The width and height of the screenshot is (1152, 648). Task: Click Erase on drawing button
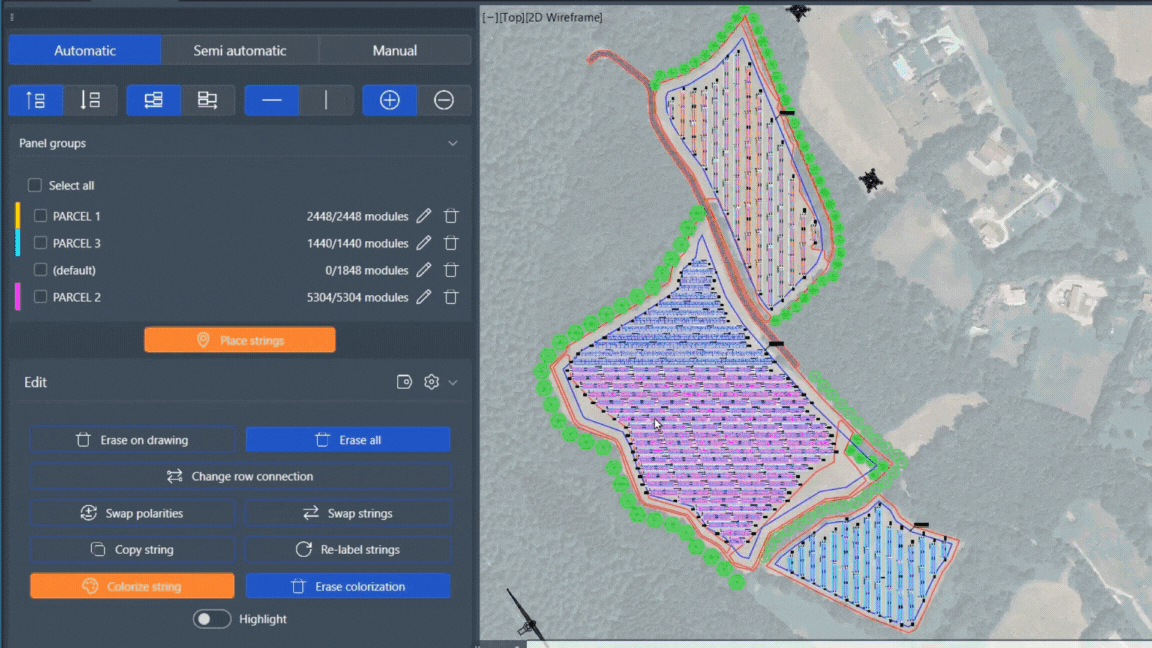(132, 440)
